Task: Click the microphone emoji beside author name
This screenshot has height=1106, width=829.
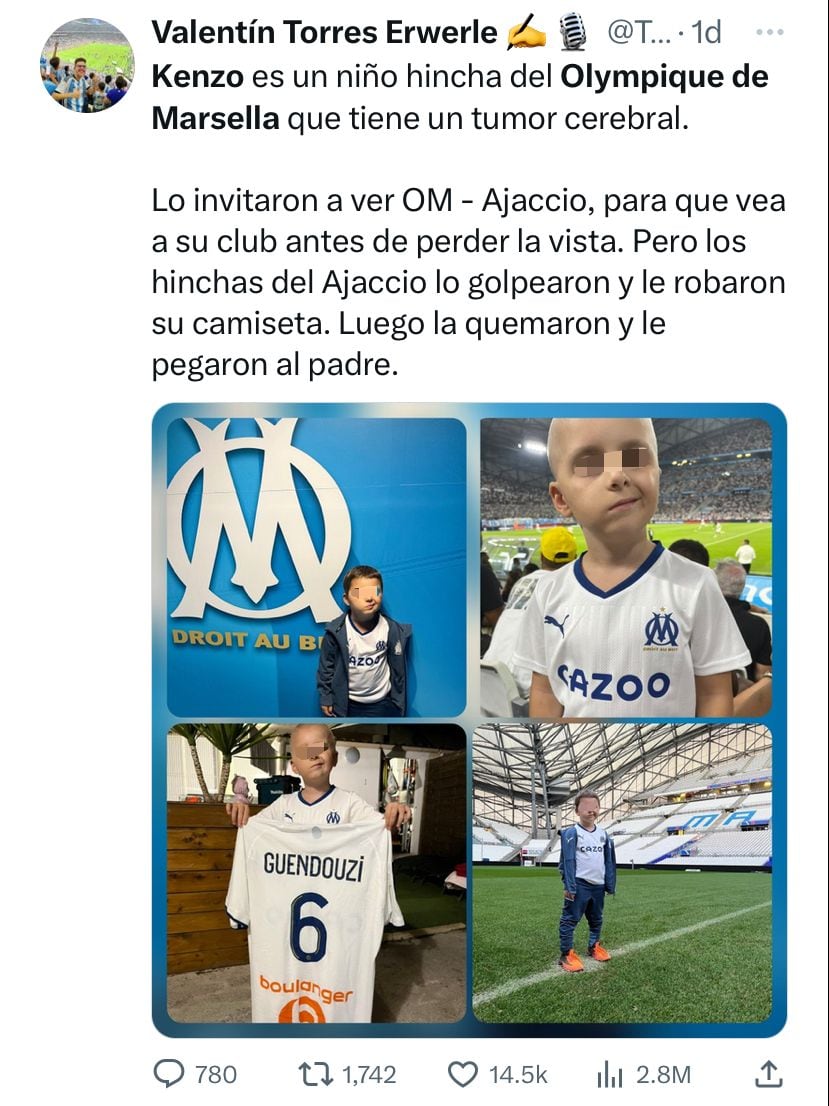Action: tap(572, 33)
